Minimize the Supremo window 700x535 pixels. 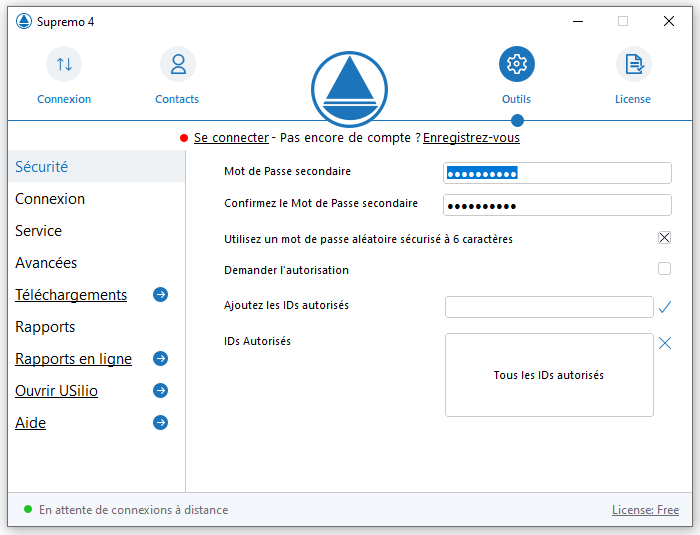[x=578, y=21]
